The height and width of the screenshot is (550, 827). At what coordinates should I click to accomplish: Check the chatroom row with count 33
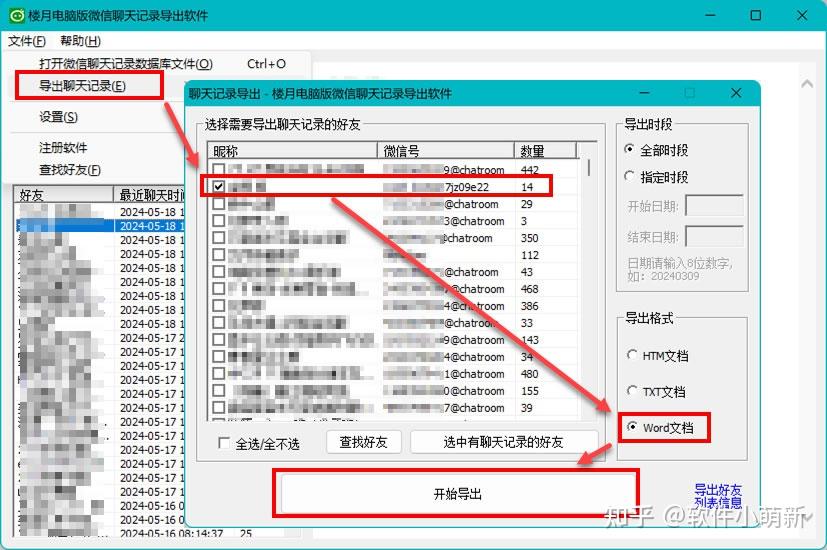coord(218,323)
